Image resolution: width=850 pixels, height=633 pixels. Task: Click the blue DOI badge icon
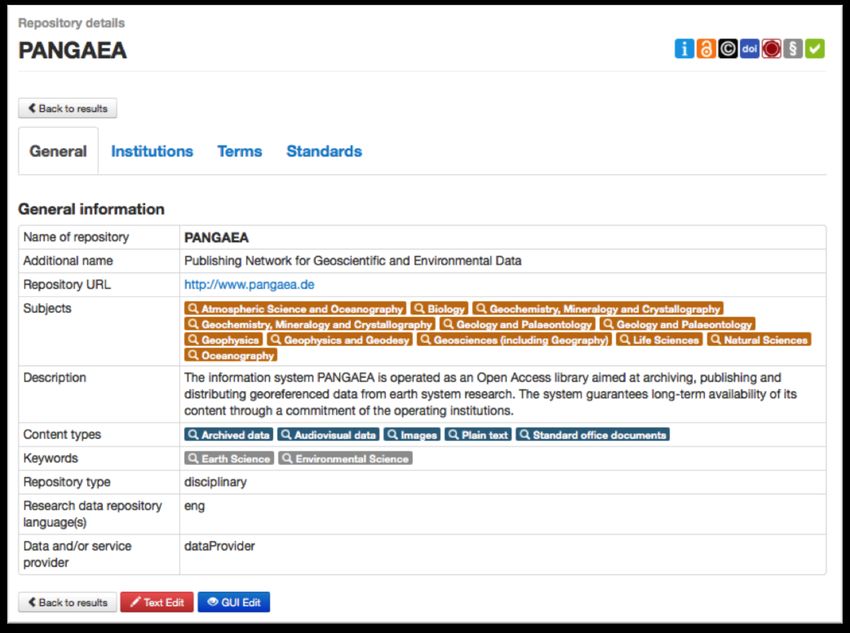pos(750,49)
